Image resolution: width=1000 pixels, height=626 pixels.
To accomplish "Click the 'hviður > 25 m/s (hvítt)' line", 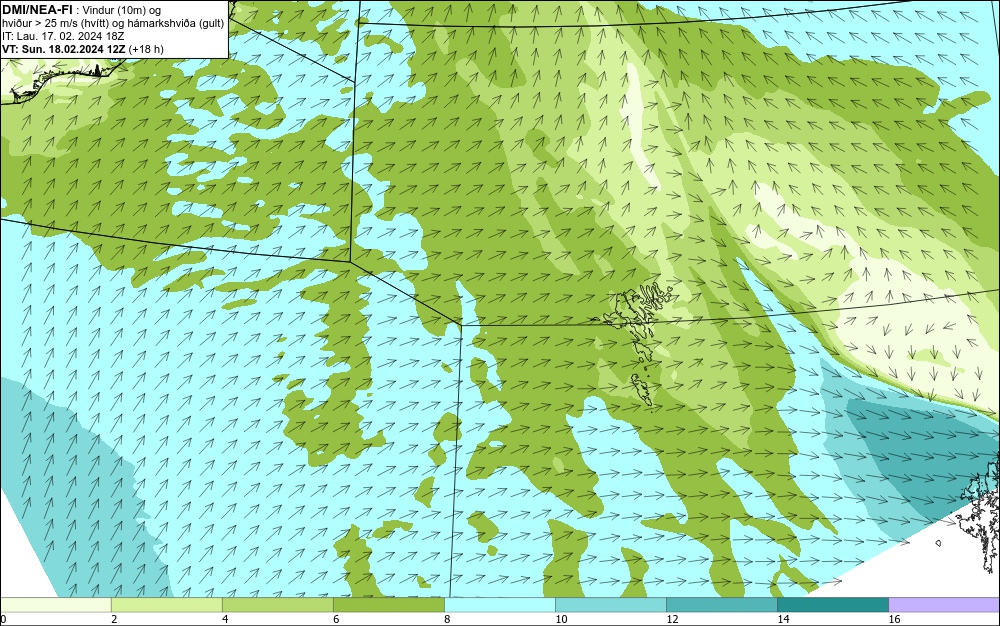I will click(113, 23).
